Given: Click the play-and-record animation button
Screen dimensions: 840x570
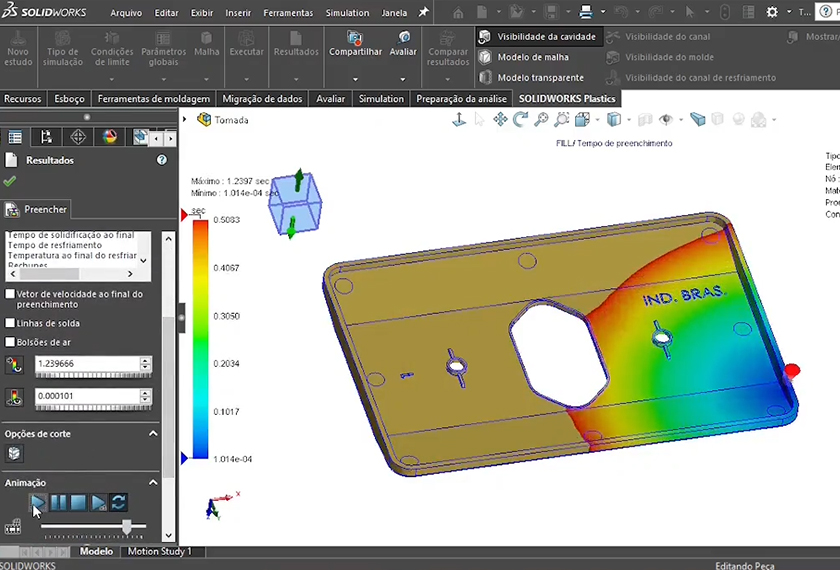Looking at the screenshot, I should tap(99, 502).
